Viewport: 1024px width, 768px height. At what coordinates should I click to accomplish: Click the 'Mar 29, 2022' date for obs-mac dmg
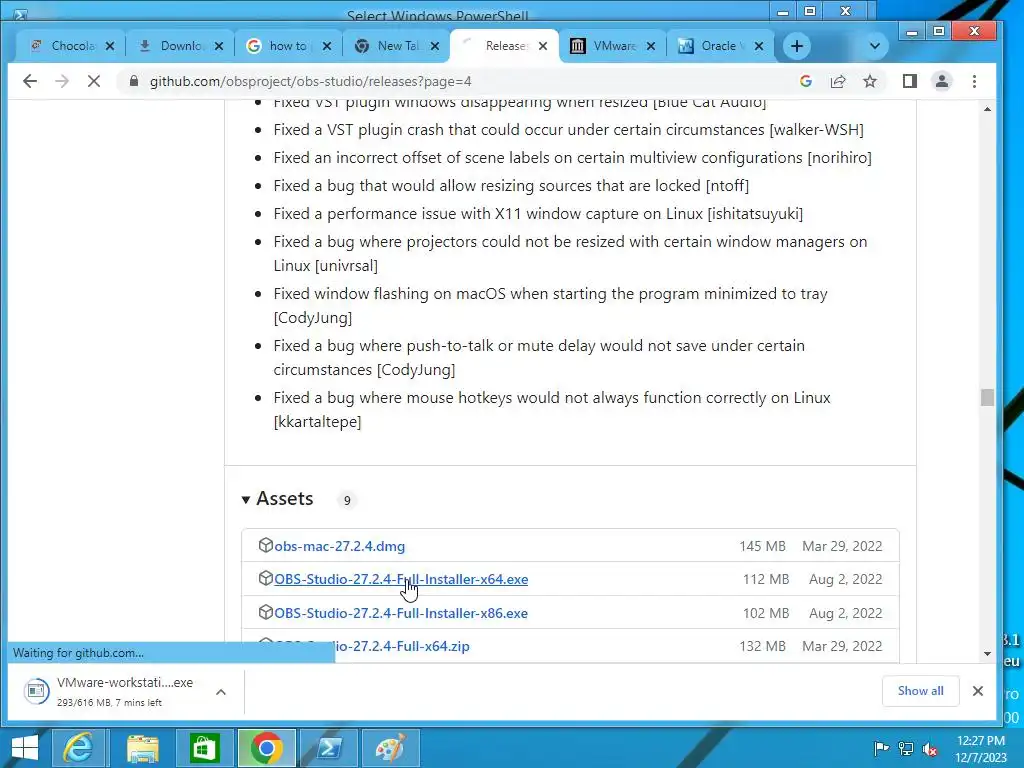(x=842, y=546)
